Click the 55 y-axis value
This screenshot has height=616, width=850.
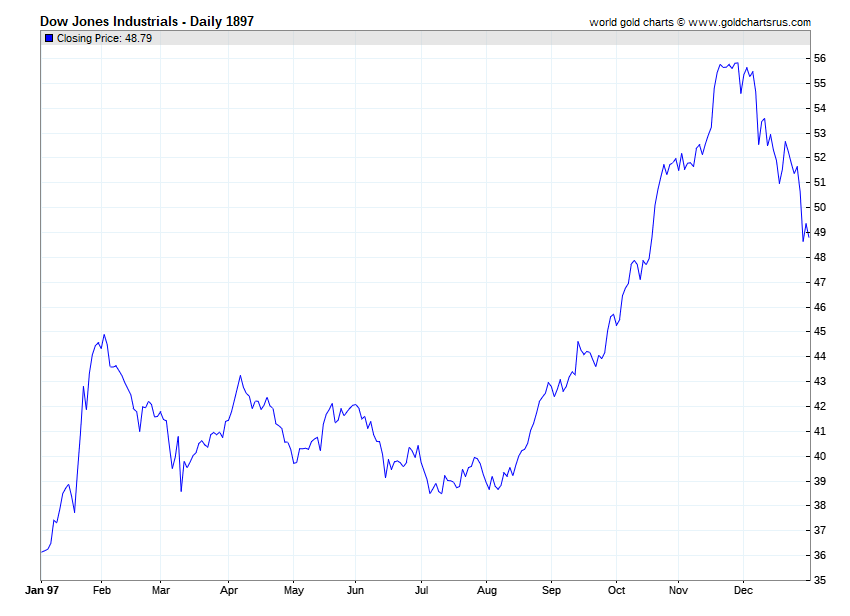(x=820, y=83)
